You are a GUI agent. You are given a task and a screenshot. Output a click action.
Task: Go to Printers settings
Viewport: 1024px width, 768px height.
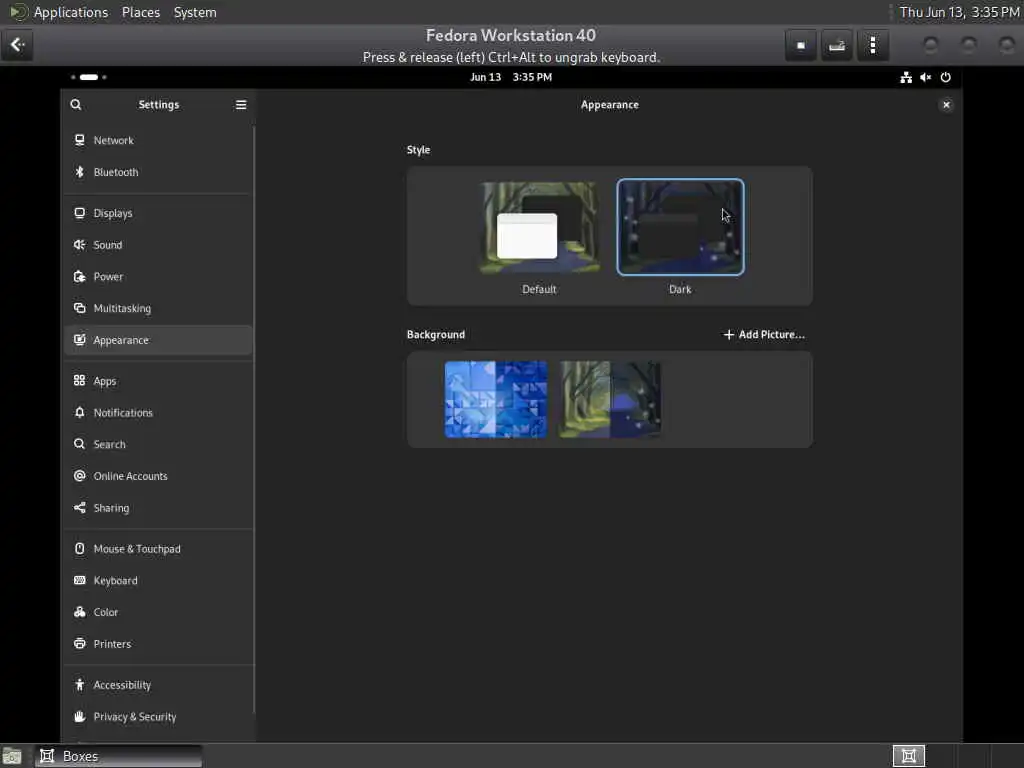pos(158,644)
